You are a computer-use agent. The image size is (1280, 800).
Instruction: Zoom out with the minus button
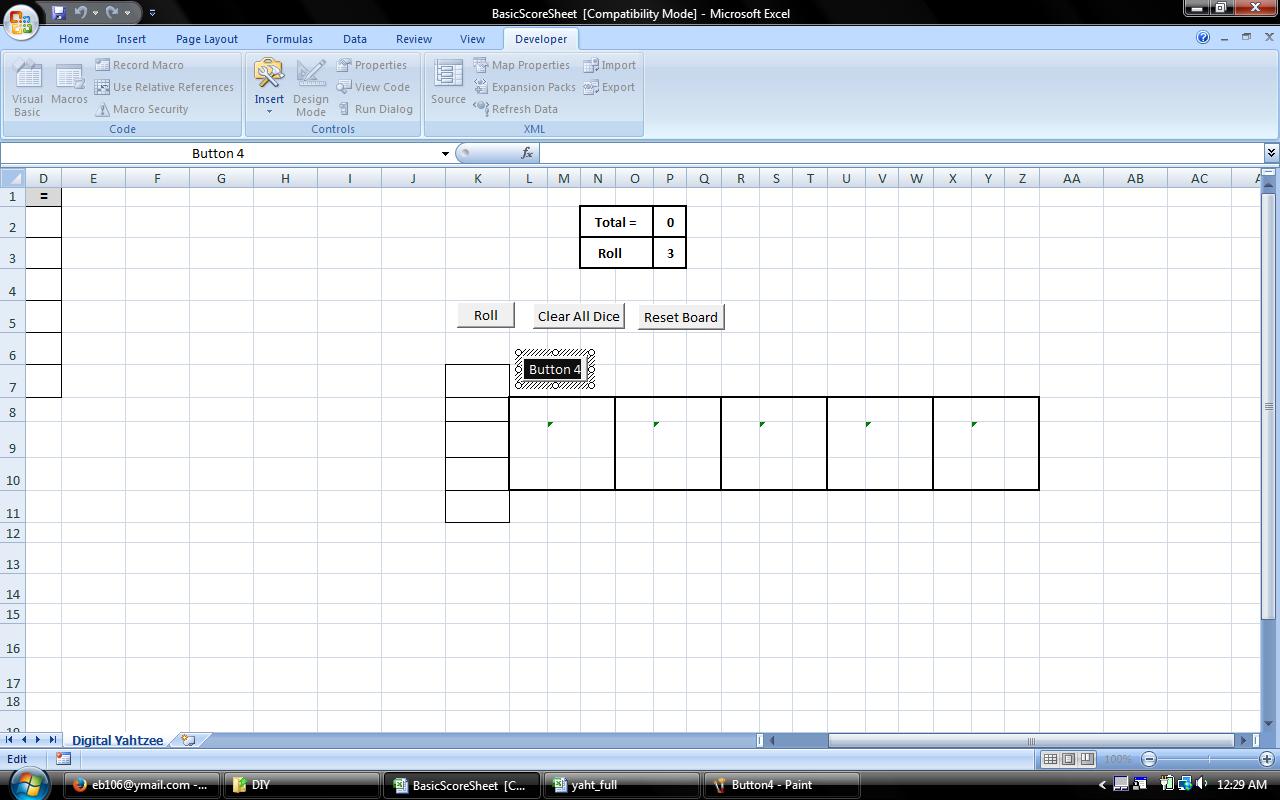pos(1149,759)
